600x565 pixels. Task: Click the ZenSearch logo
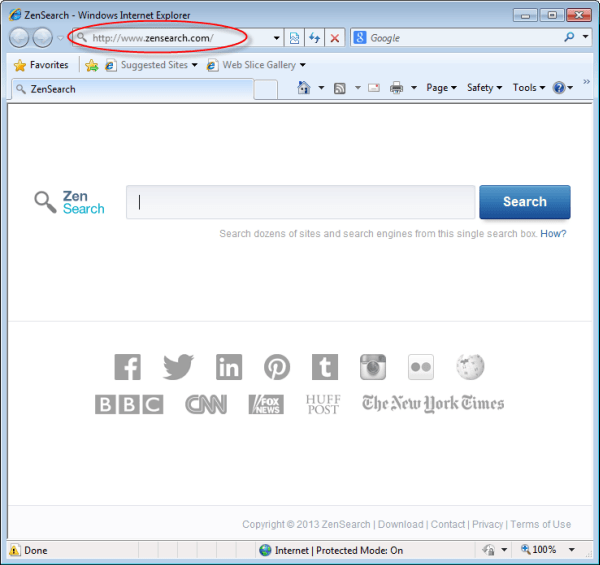click(69, 202)
